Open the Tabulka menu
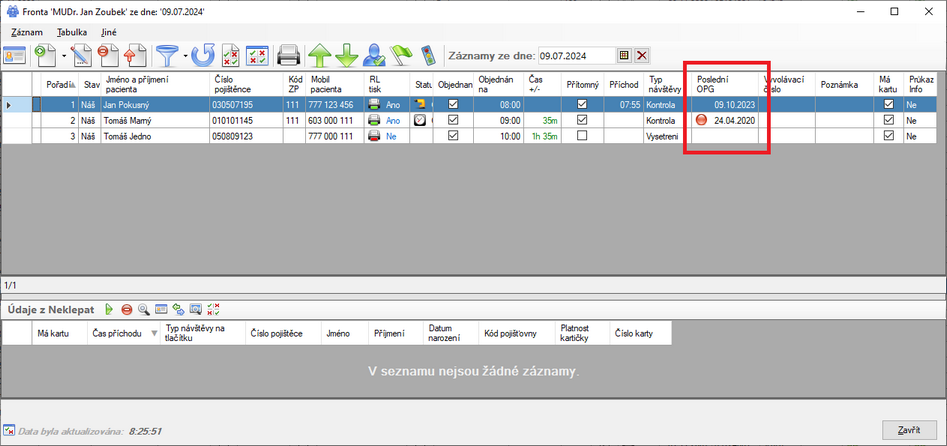 coord(72,33)
